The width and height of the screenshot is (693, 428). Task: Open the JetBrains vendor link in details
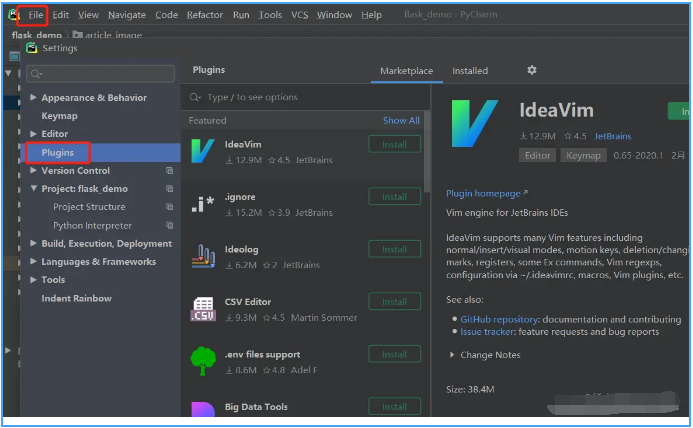click(613, 136)
